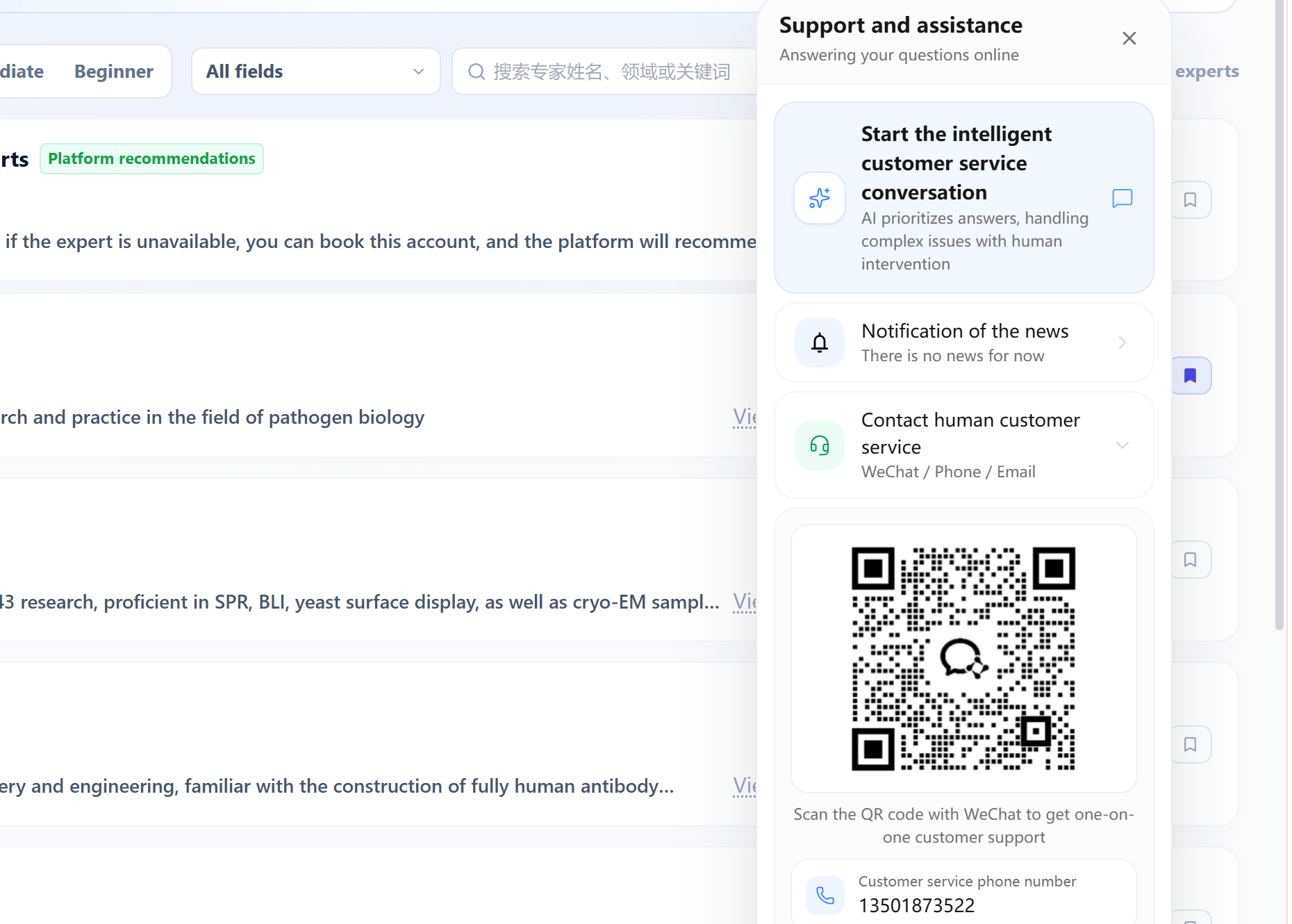Screen dimensions: 1292x924
Task: Bookmark the SPR, BLI research expert
Action: (1191, 560)
